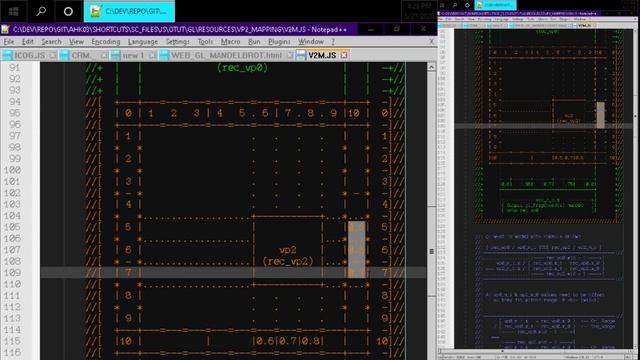Click line number 100 in the margin
Screen dimensions: 640x360
11,170
